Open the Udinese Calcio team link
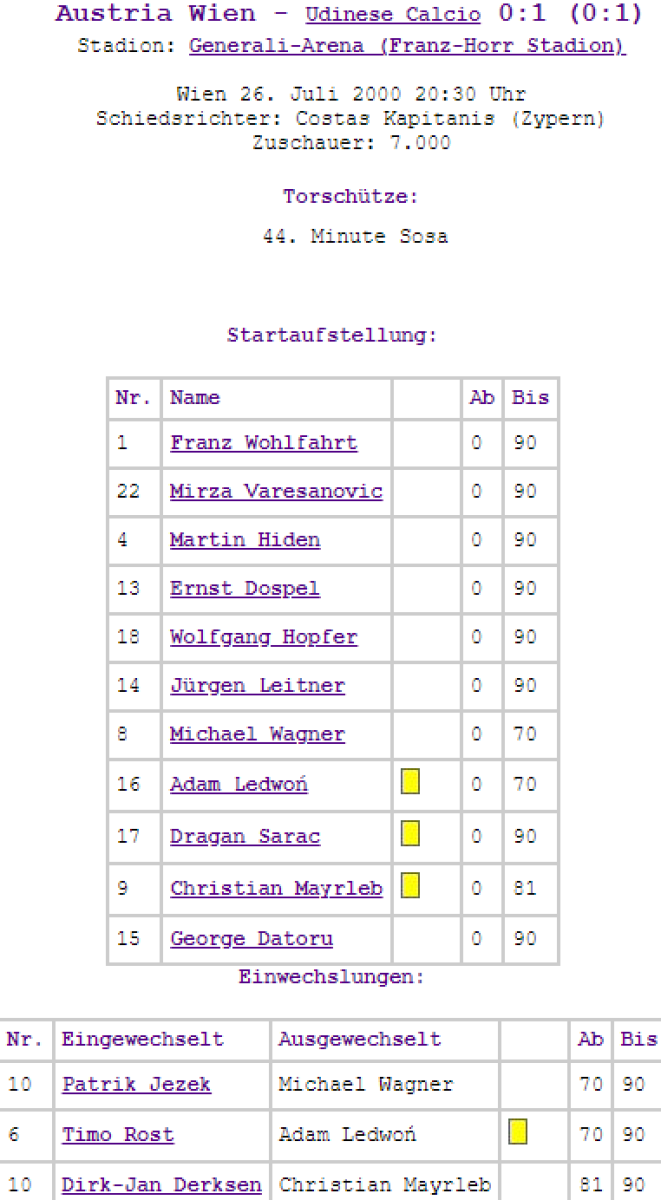 [x=392, y=16]
